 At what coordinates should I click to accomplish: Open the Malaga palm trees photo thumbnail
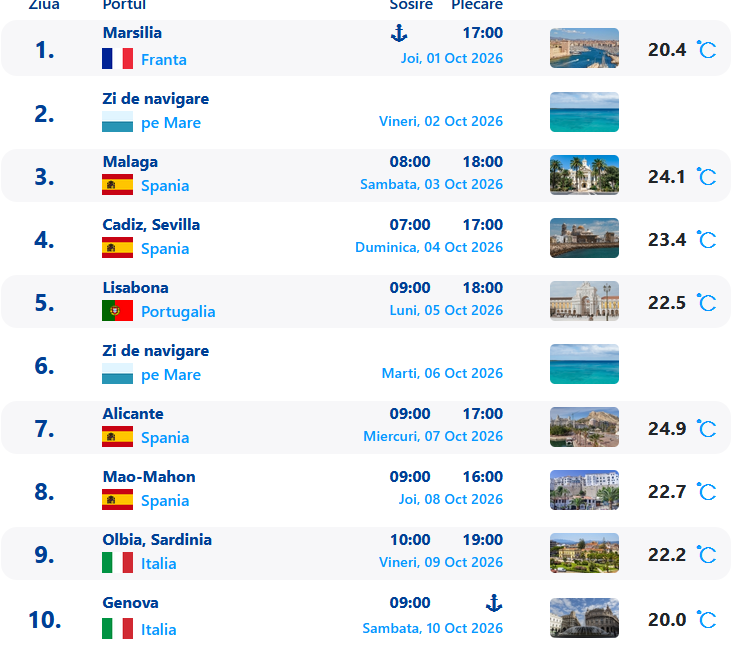pyautogui.click(x=584, y=175)
